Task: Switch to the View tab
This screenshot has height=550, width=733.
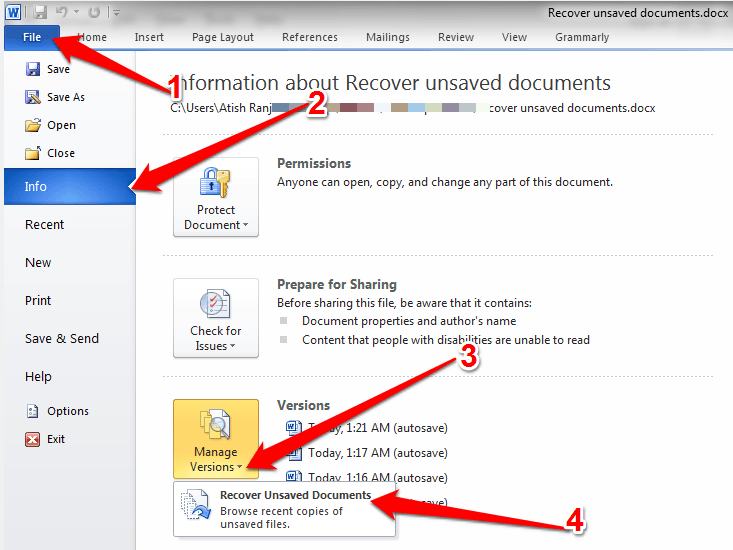Action: tap(514, 37)
